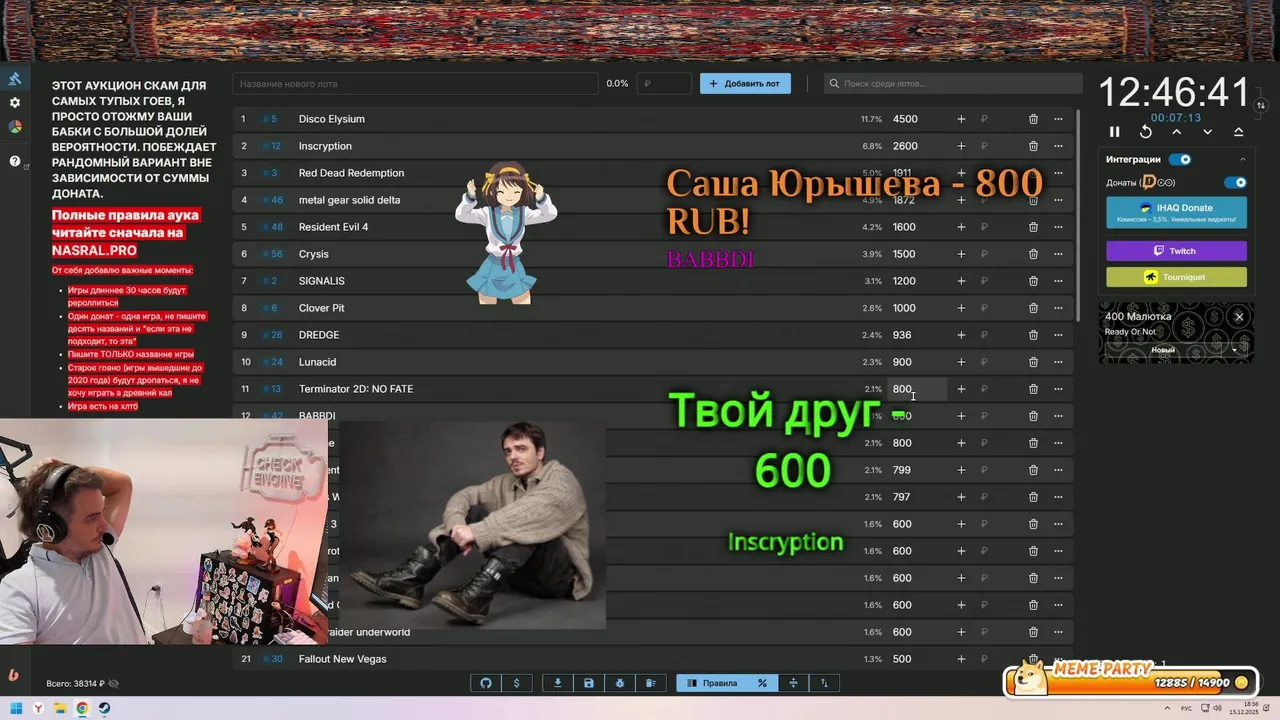Delete the Fallout New Vegas lot
The height and width of the screenshot is (720, 1280).
pyautogui.click(x=1033, y=659)
